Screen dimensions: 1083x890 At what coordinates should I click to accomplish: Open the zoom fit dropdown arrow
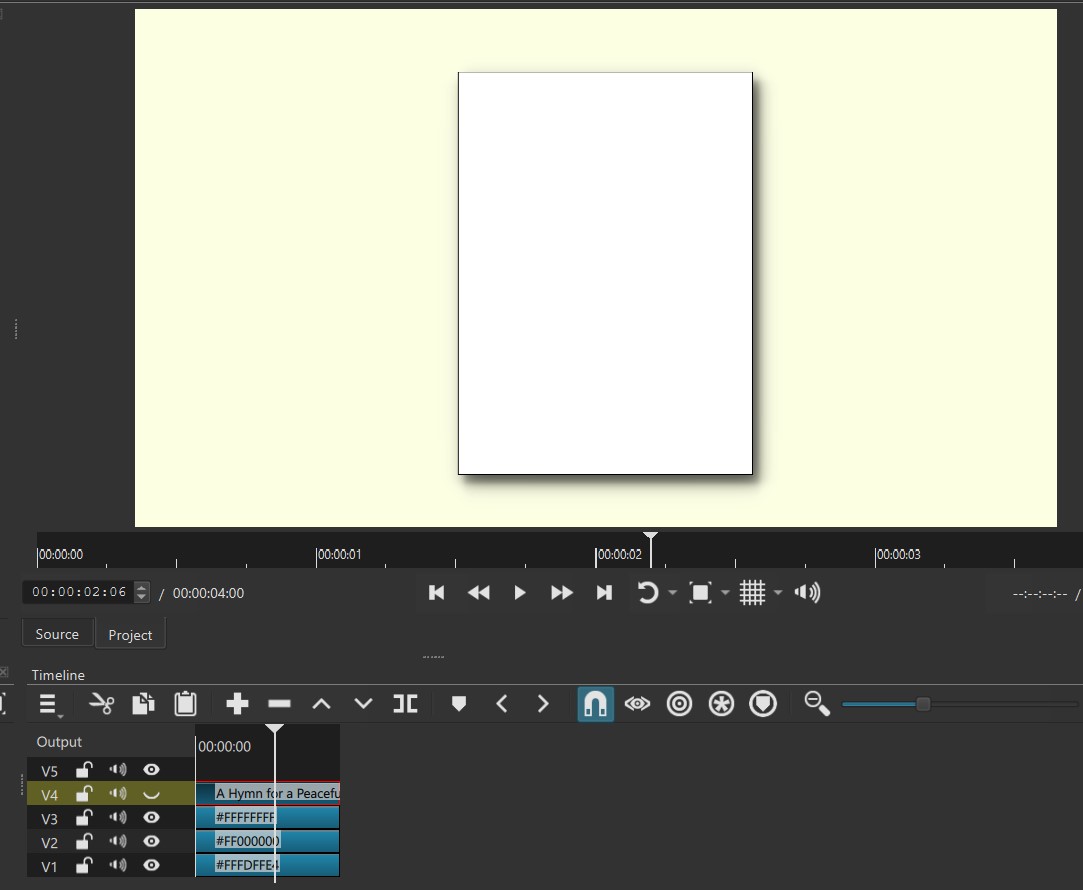(x=725, y=593)
